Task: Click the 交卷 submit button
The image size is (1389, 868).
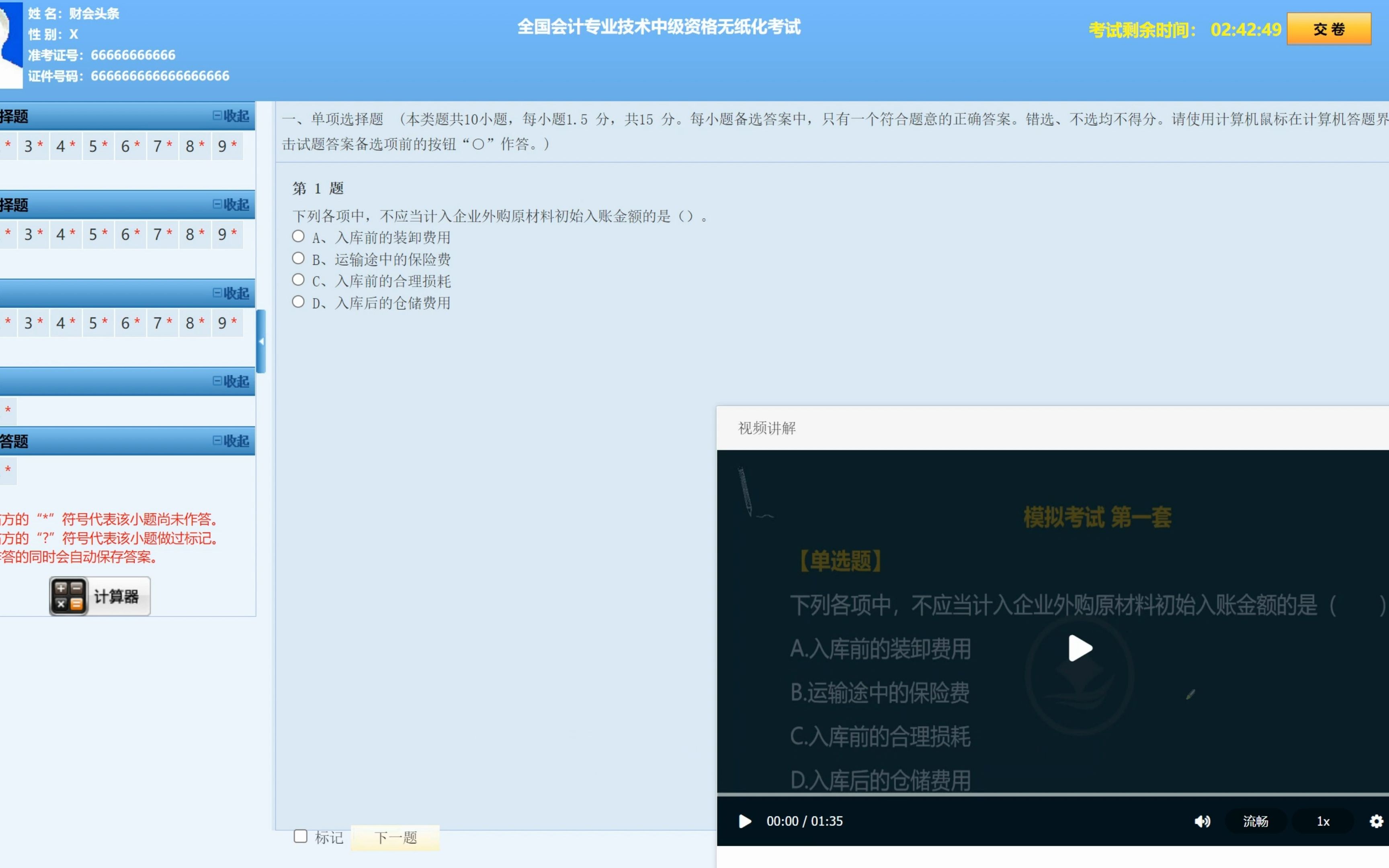Action: click(1328, 29)
